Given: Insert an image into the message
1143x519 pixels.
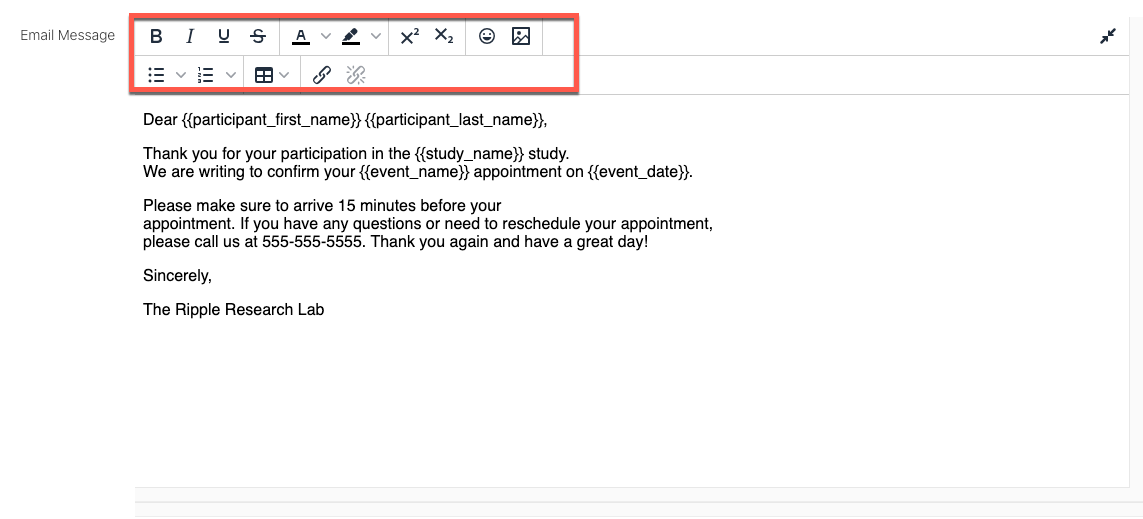Looking at the screenshot, I should point(520,36).
